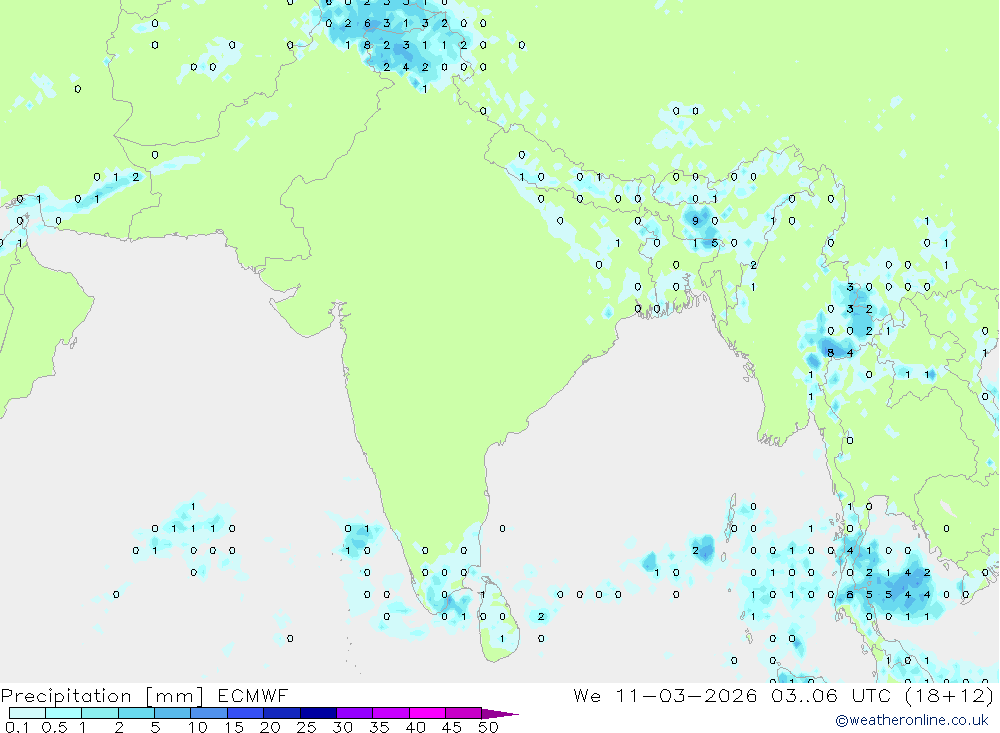Click the 5–10 mm blue legend swatch
1000x733 pixels.
pyautogui.click(x=173, y=713)
